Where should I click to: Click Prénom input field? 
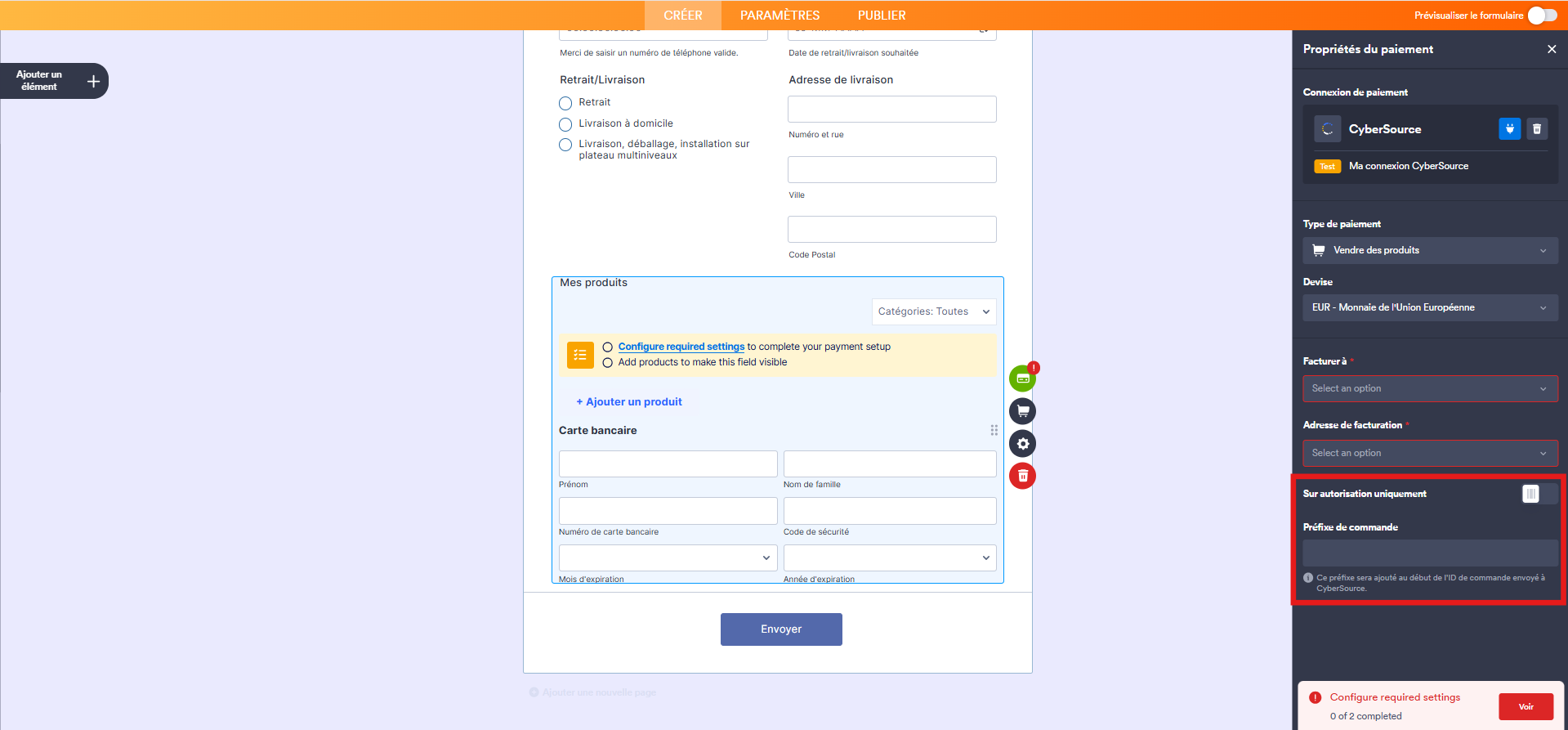[x=668, y=464]
